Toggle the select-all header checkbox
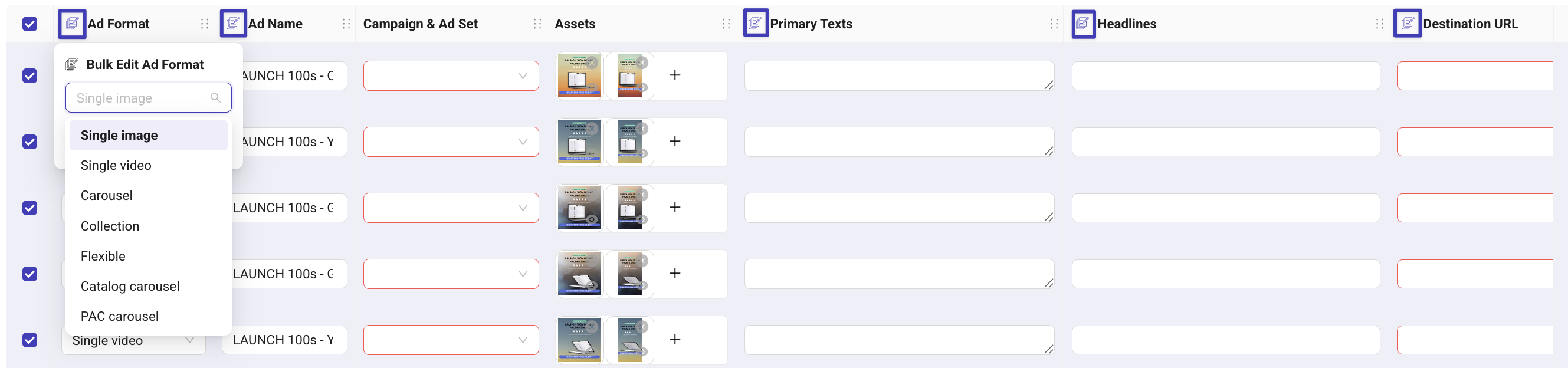The height and width of the screenshot is (368, 1568). pyautogui.click(x=30, y=24)
